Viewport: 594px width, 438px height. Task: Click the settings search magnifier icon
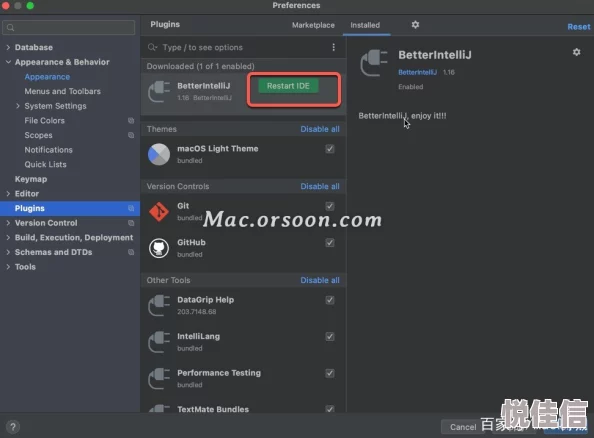(11, 27)
